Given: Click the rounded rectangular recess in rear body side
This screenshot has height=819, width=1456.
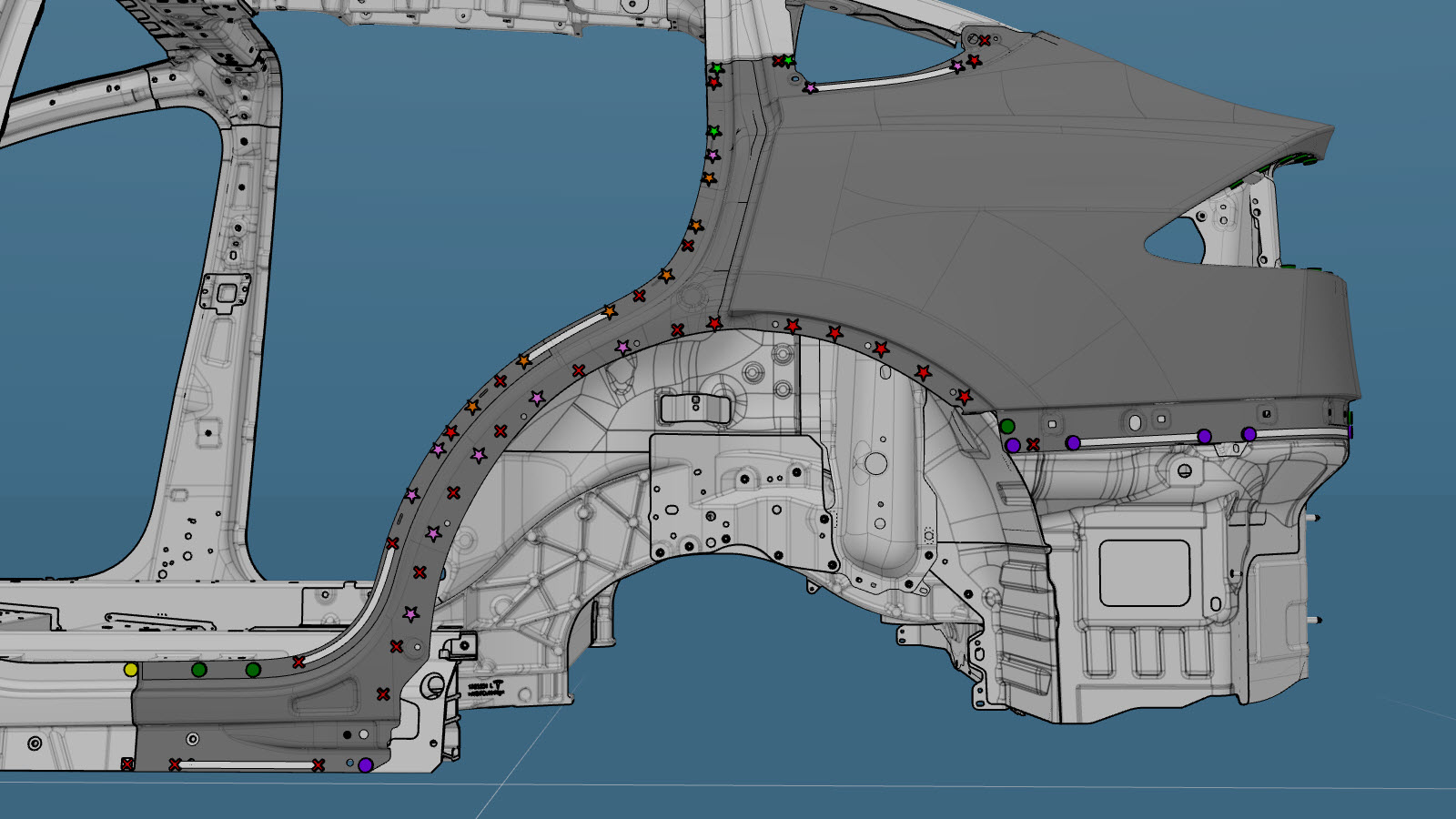Looking at the screenshot, I should click(x=1145, y=572).
